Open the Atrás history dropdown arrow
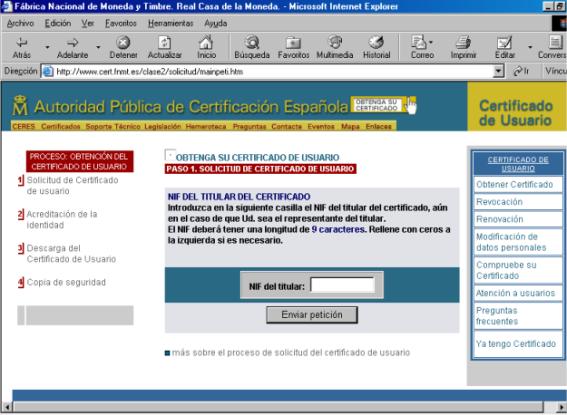The image size is (567, 415). (47, 47)
